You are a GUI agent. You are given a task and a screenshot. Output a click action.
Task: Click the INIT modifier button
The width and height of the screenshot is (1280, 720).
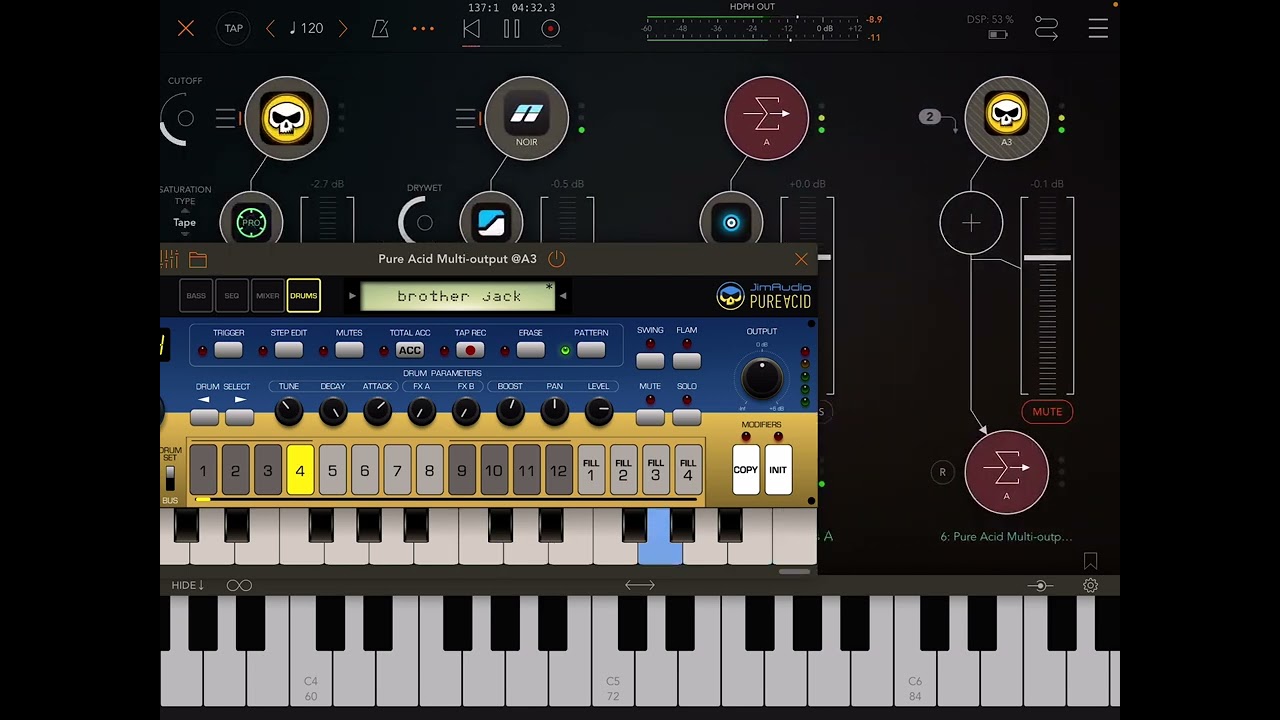(778, 470)
